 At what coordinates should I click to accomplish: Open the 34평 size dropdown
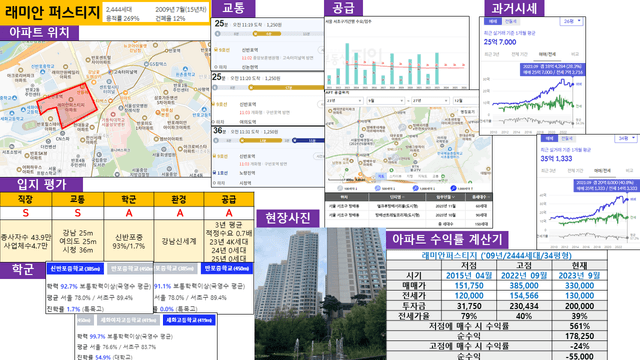(x=626, y=138)
